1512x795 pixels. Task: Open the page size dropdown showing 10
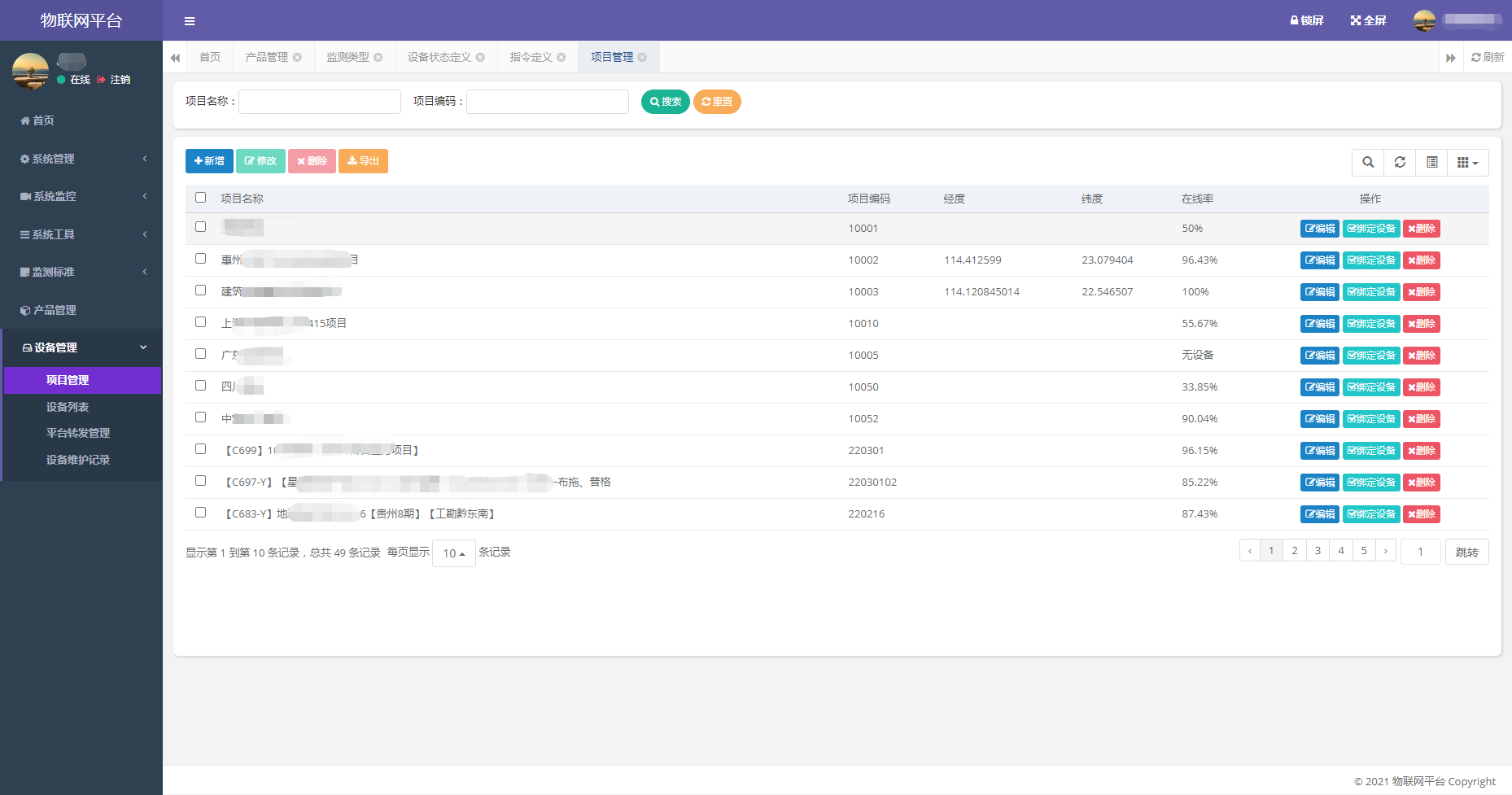click(453, 553)
